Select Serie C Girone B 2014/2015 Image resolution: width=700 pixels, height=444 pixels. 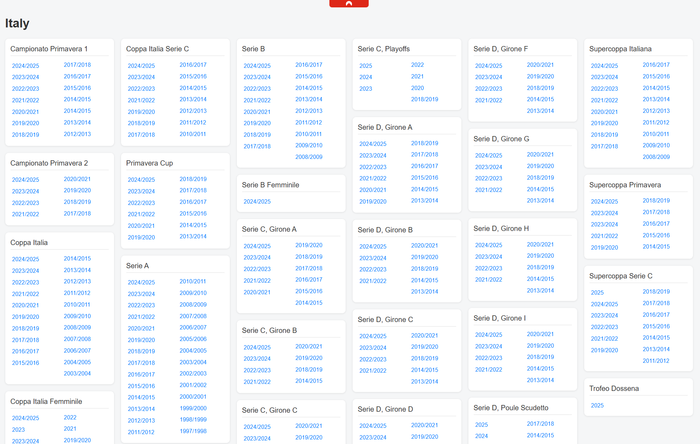309,381
